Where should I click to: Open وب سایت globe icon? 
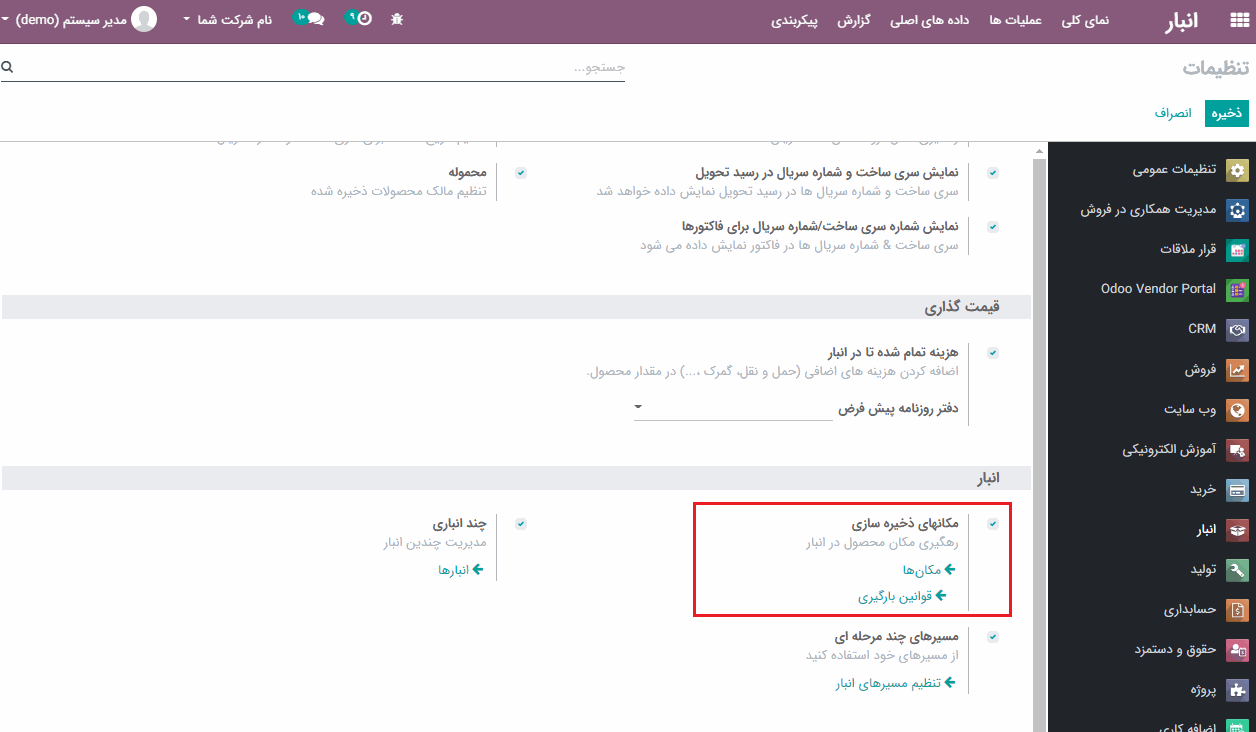click(1238, 410)
